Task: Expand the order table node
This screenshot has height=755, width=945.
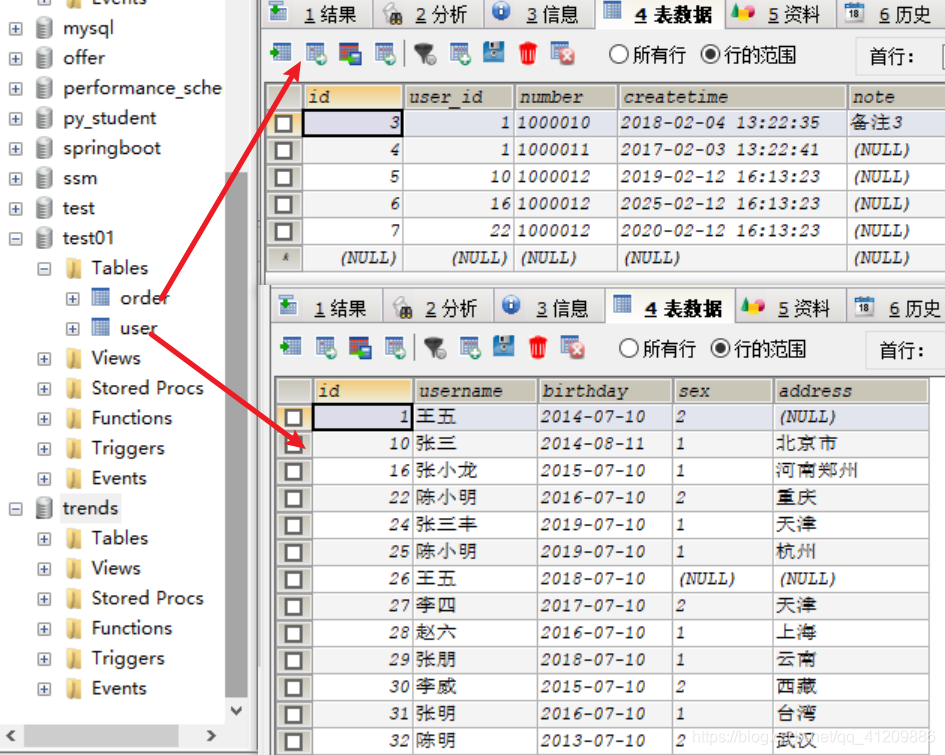Action: point(71,298)
